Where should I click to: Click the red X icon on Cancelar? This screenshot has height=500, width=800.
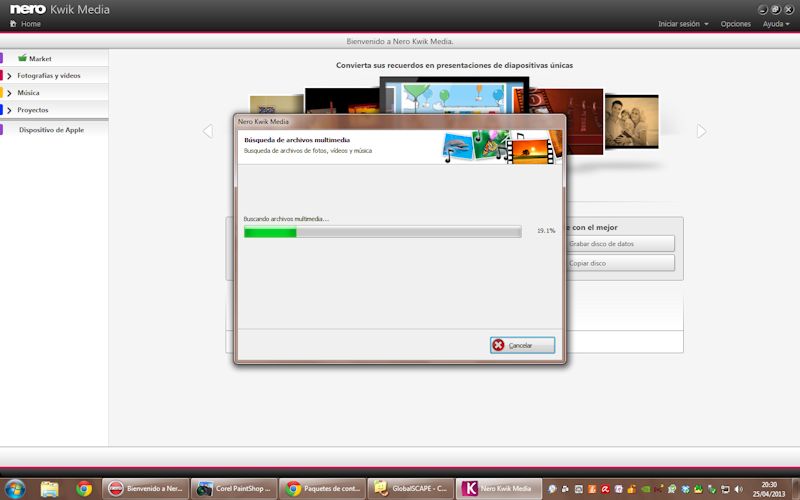coord(498,345)
